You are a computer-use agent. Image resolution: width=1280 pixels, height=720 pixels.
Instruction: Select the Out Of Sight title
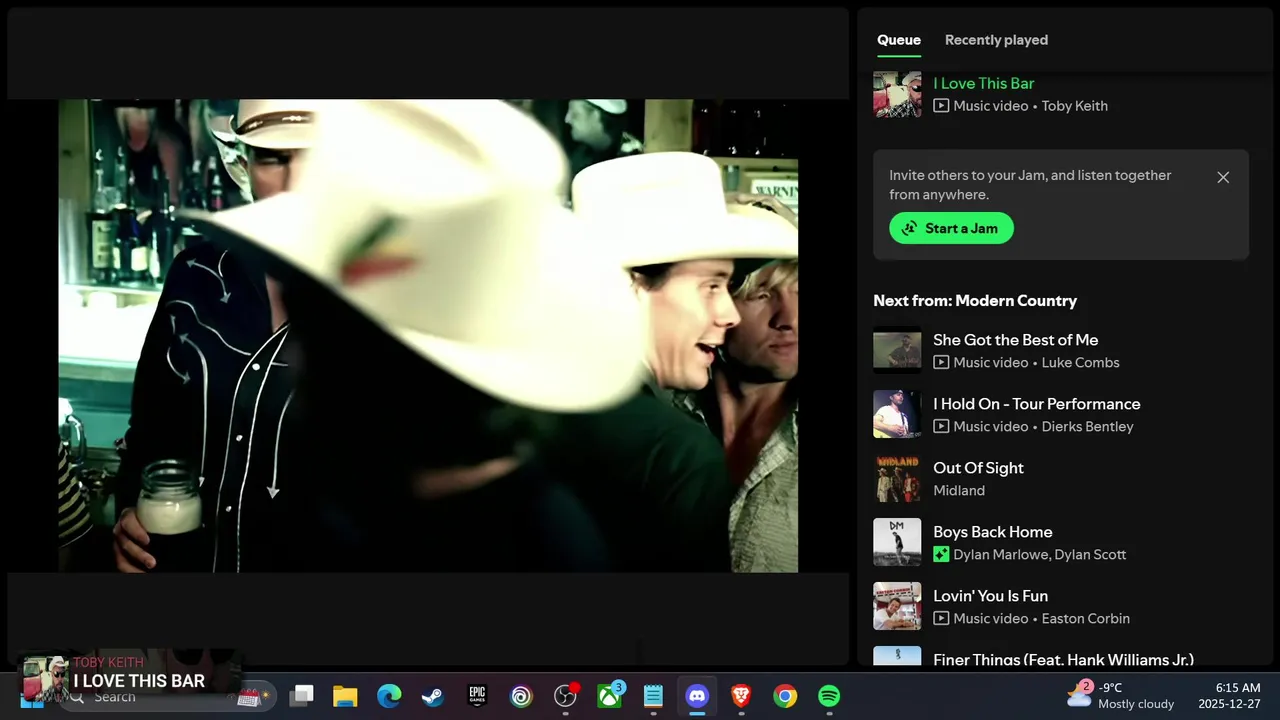click(978, 468)
